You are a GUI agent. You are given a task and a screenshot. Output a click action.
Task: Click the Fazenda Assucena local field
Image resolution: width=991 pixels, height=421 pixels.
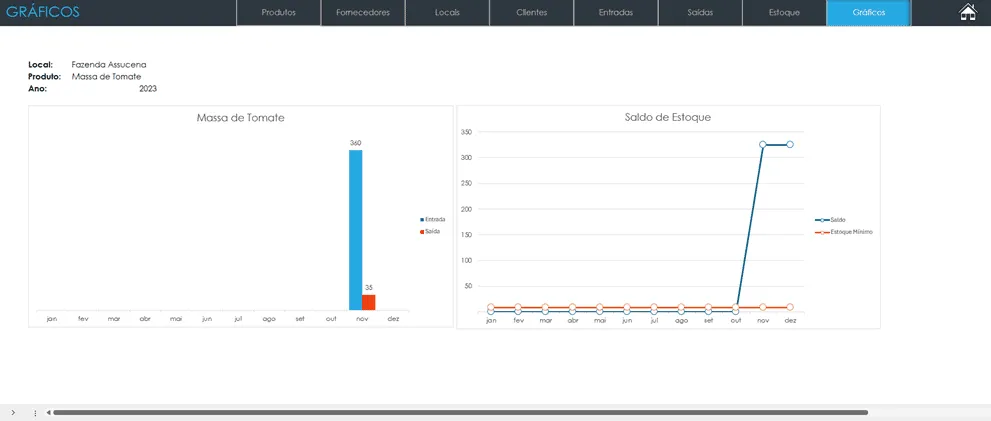pyautogui.click(x=109, y=64)
